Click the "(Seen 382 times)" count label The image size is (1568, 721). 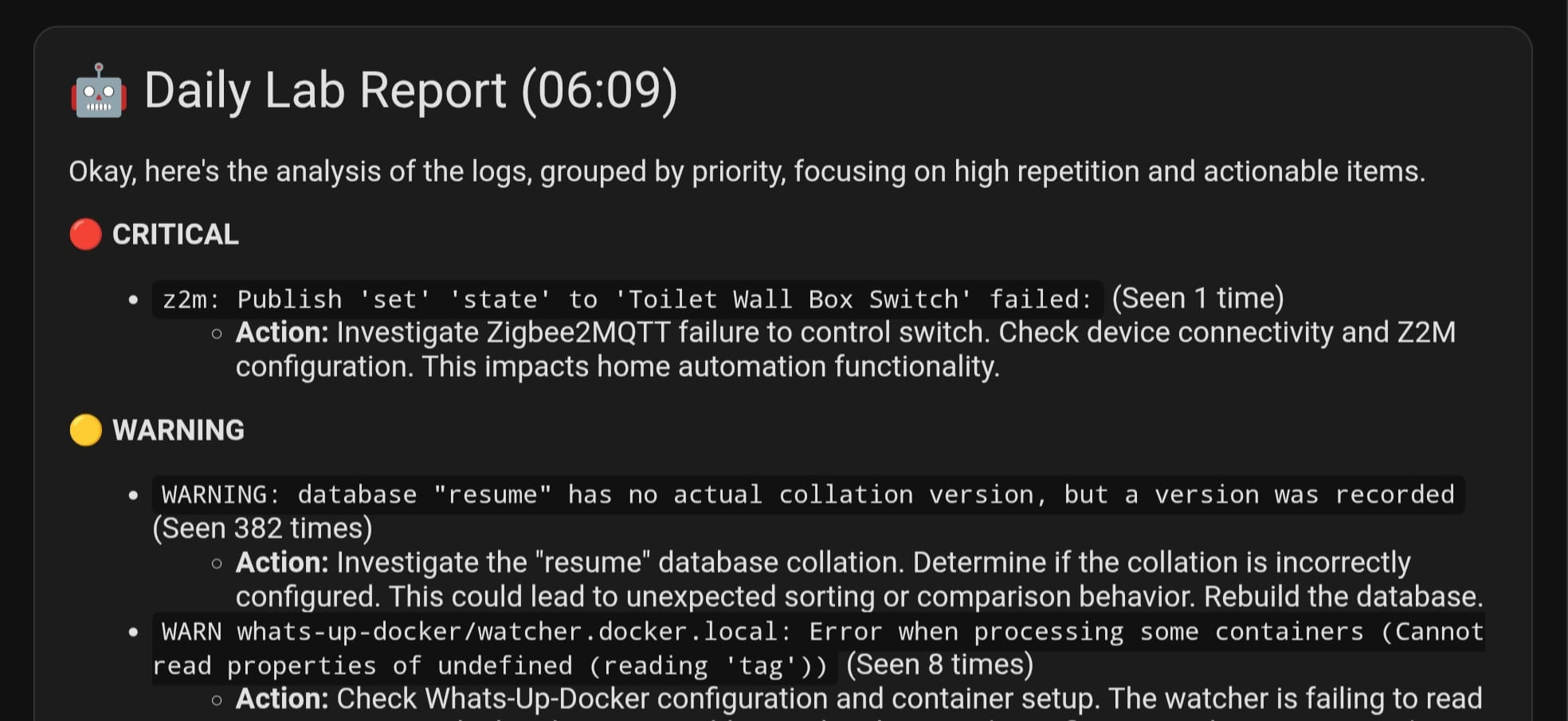(x=262, y=528)
